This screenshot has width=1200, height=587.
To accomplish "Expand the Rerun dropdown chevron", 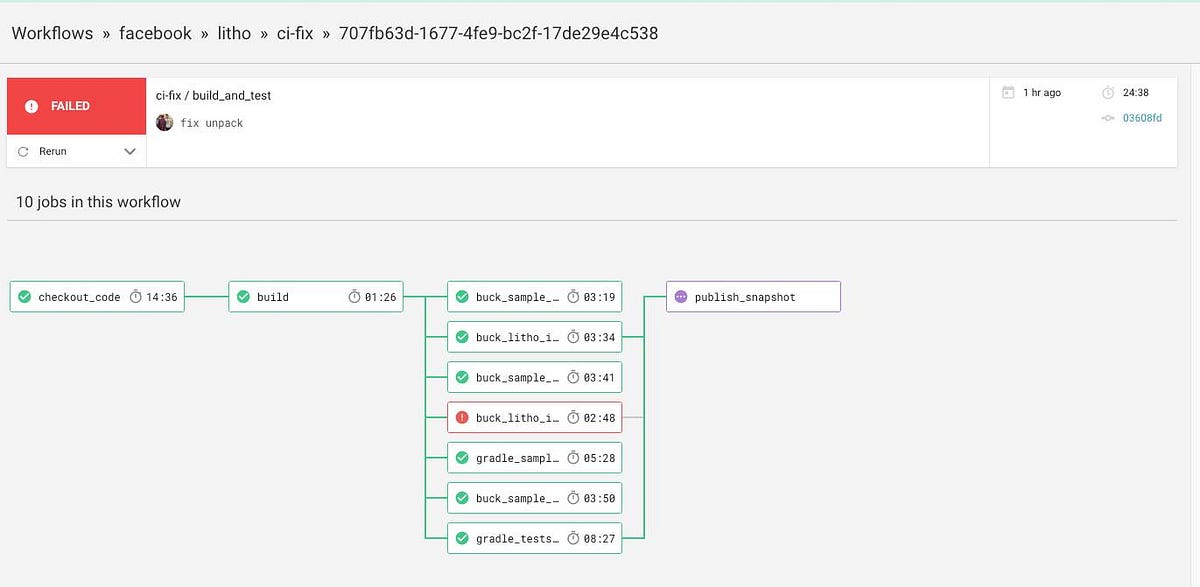I will pos(129,151).
